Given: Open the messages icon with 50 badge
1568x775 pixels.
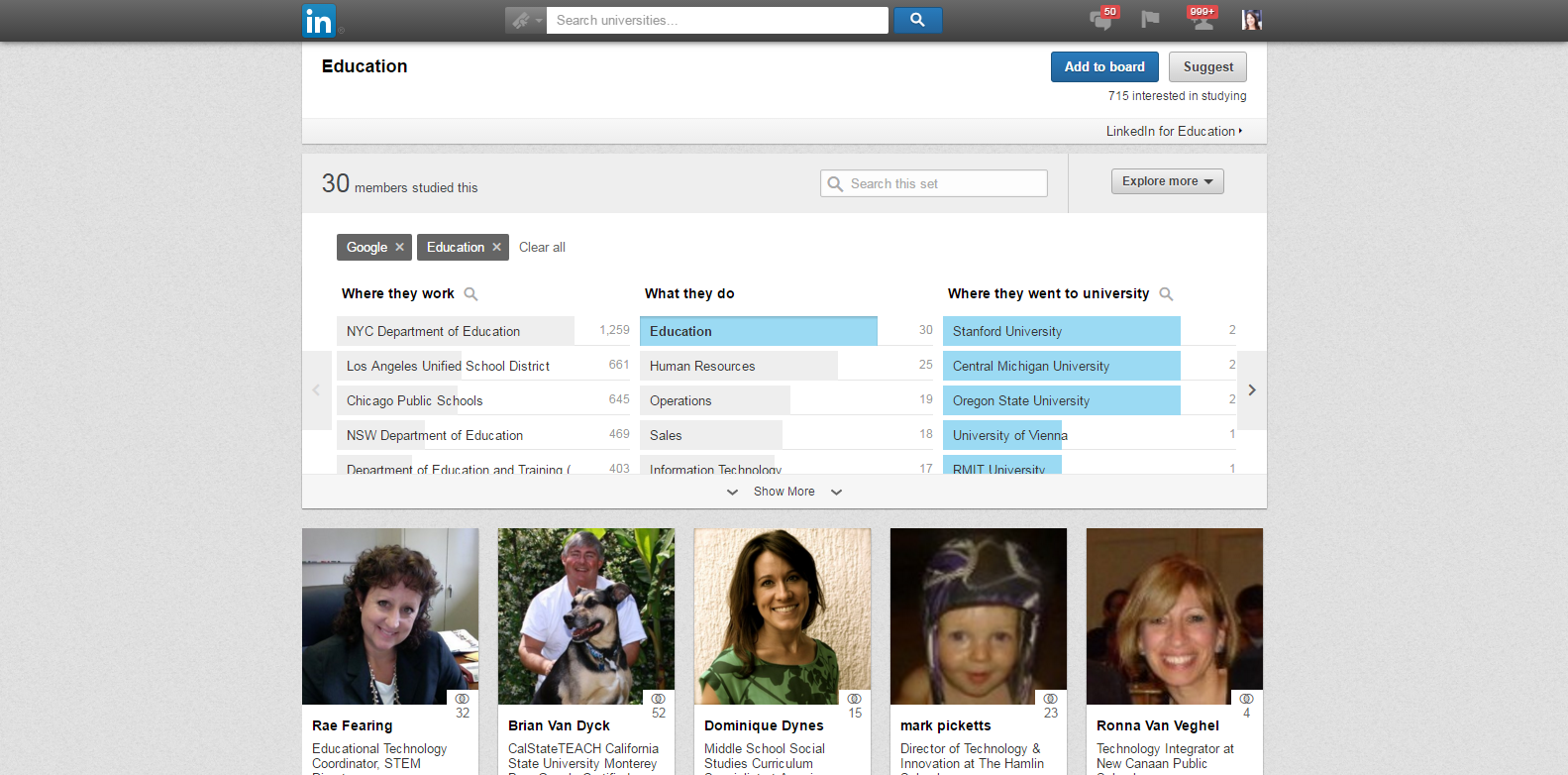Looking at the screenshot, I should tap(1102, 19).
